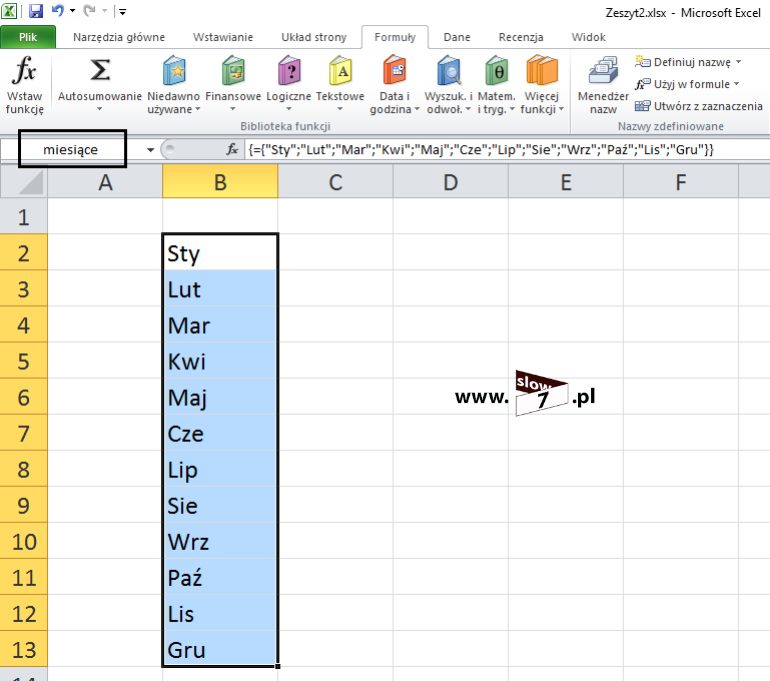Click the Save floppy disk icon
The width and height of the screenshot is (770, 681).
point(36,10)
